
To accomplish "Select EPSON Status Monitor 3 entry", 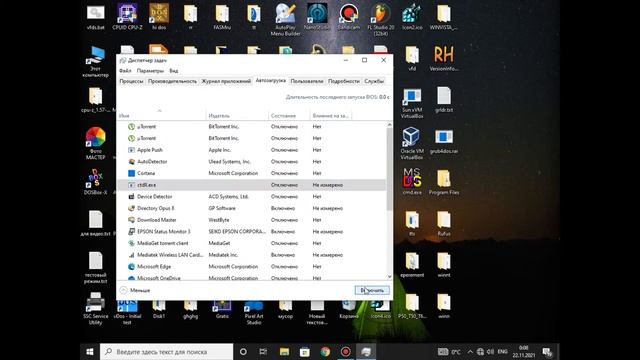I will coord(251,231).
